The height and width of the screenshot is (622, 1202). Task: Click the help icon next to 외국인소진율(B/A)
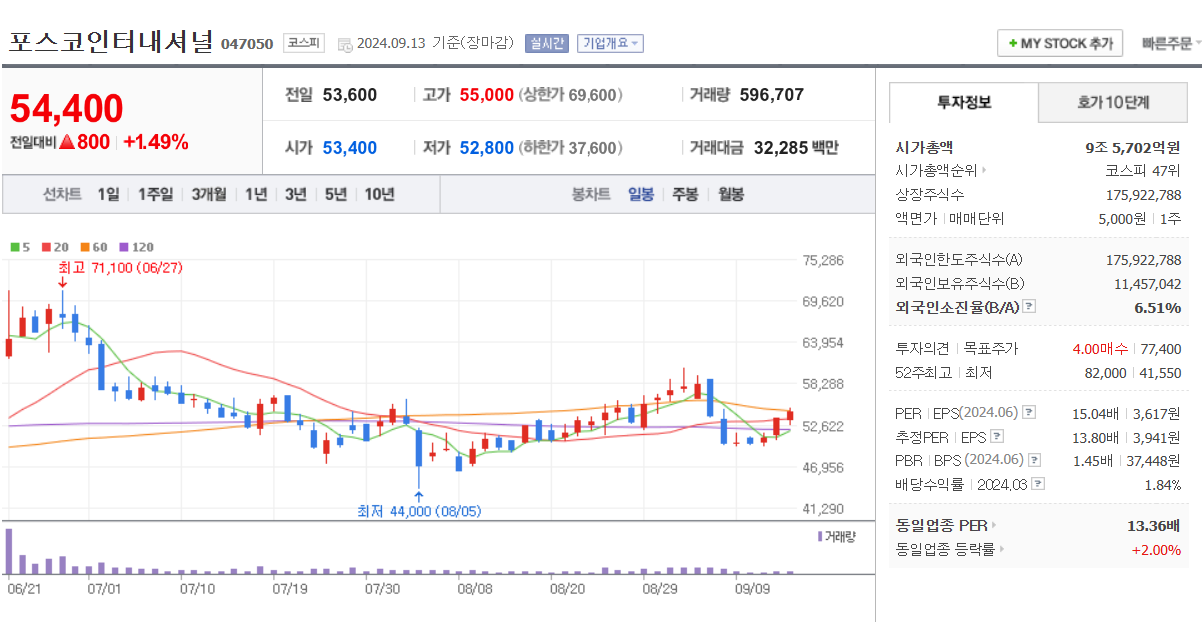tap(1029, 308)
